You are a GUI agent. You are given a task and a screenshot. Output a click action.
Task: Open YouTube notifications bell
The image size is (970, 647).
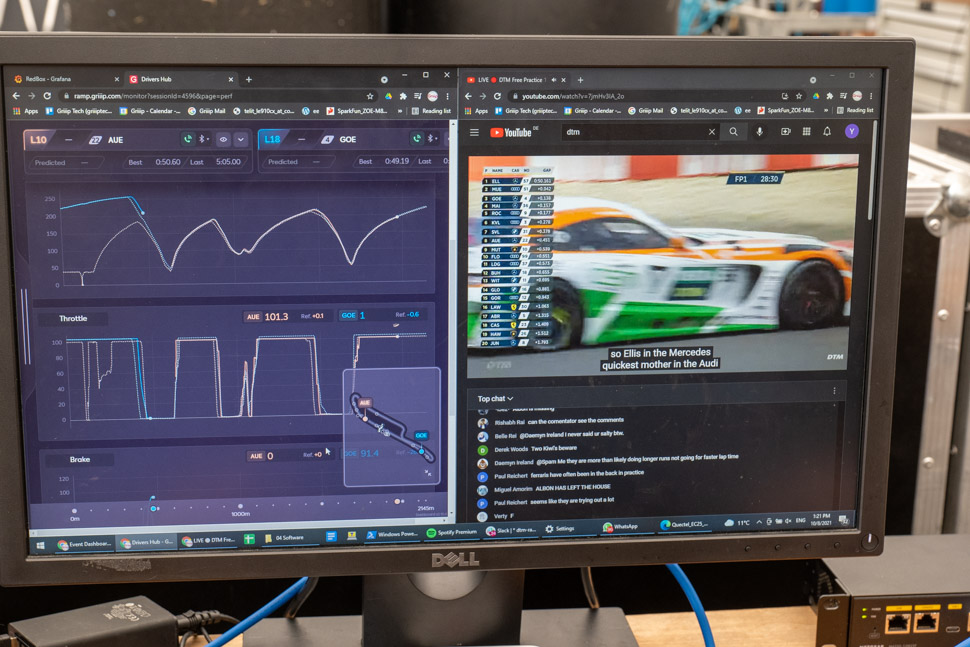point(827,132)
